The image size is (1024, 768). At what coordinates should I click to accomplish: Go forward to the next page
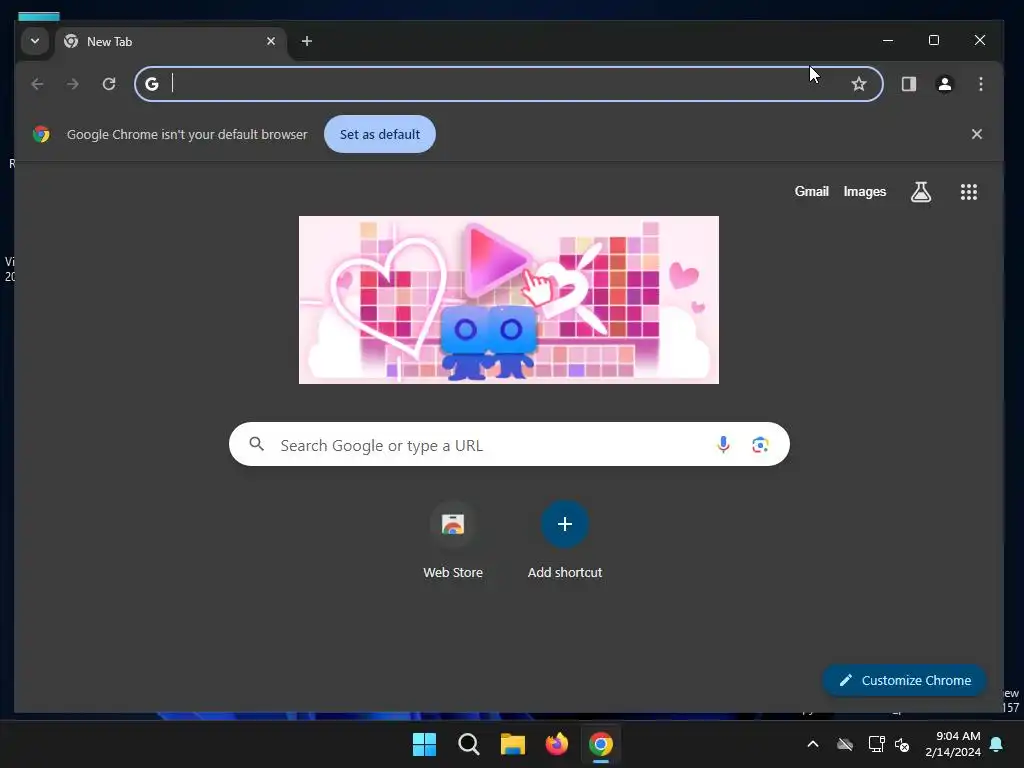point(72,84)
